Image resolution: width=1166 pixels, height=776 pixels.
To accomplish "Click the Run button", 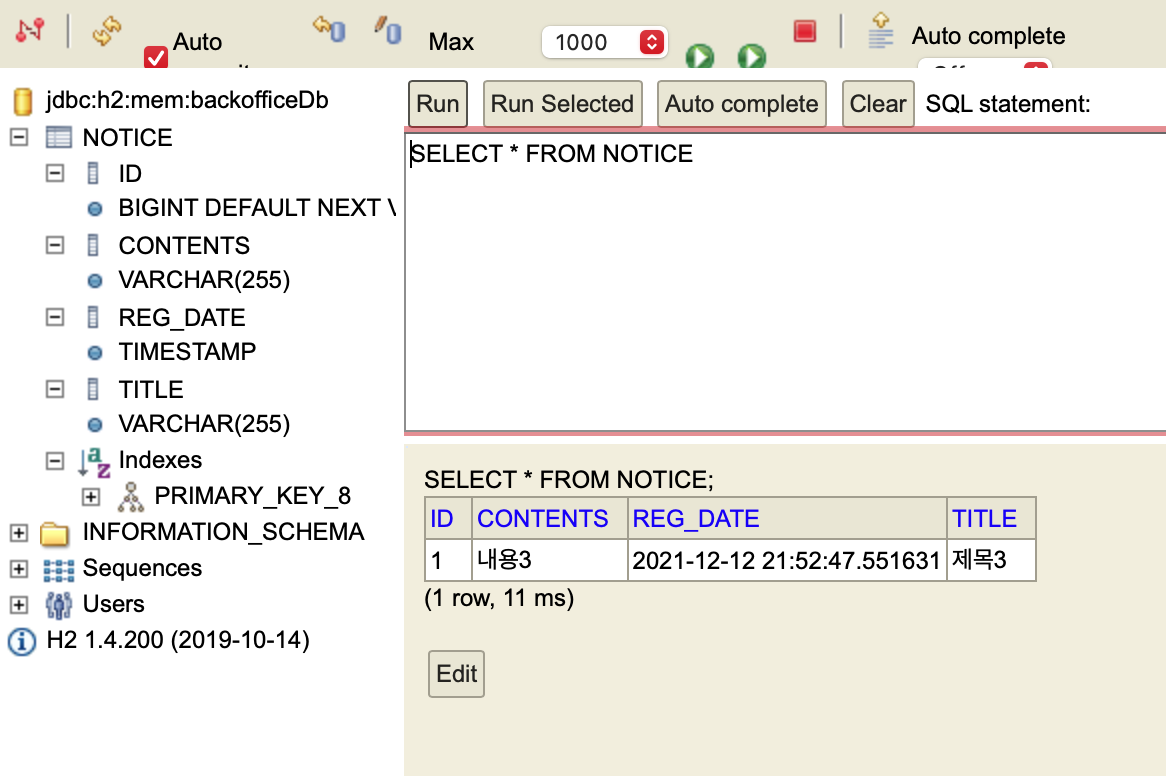I will 437,104.
